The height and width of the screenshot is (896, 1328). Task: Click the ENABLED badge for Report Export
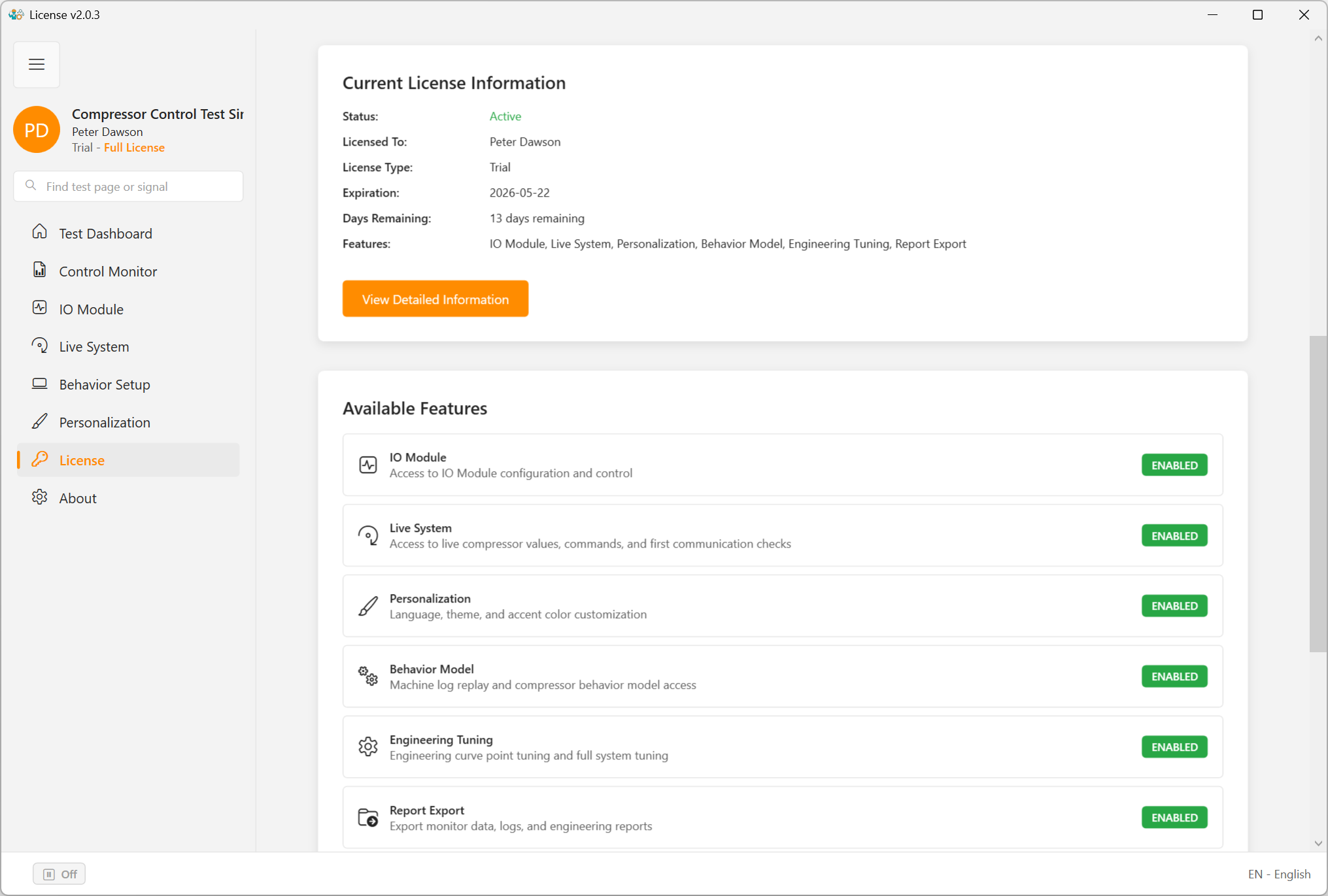(x=1174, y=818)
